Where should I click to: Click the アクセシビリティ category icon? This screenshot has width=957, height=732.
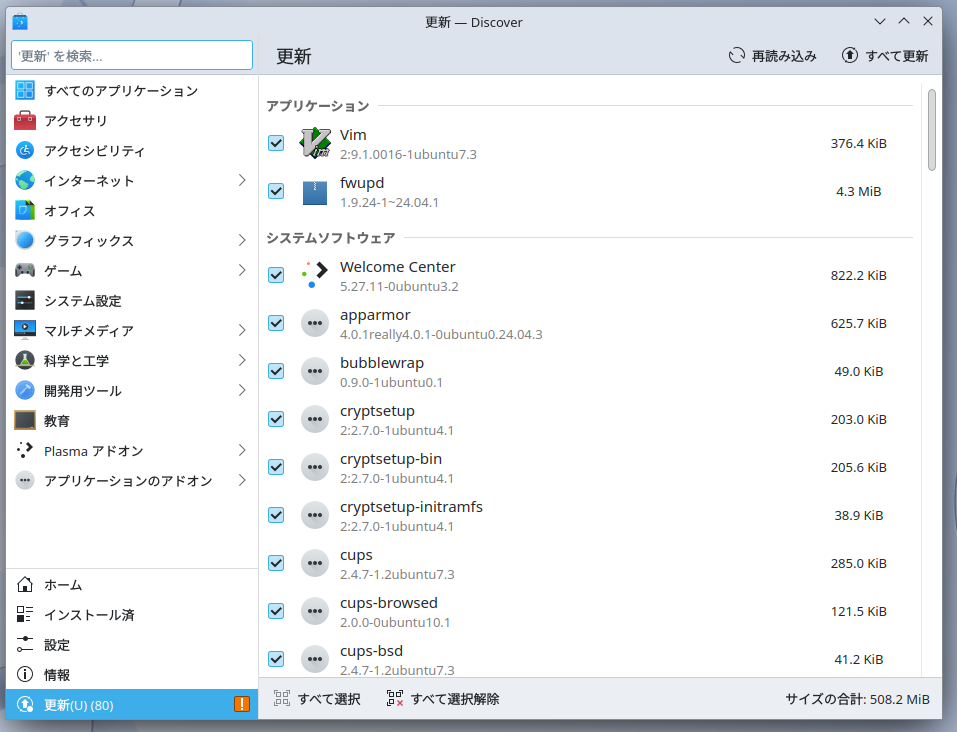point(26,151)
